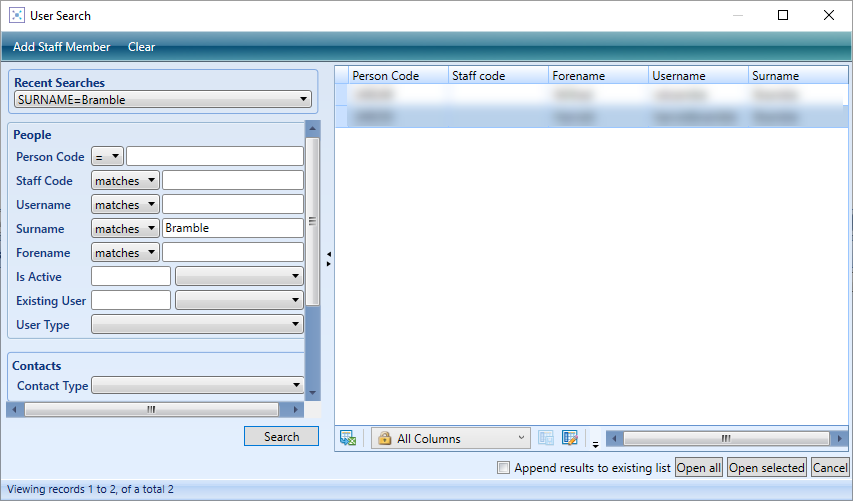Open the Existing User dropdown
The image size is (853, 501).
(239, 300)
